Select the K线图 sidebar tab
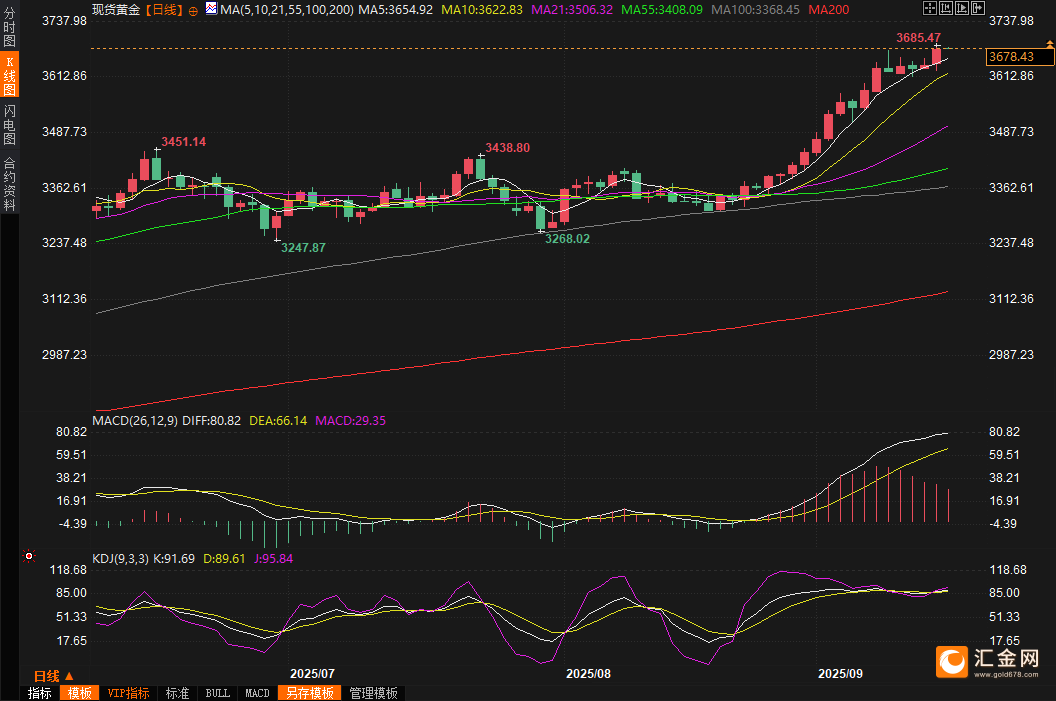1056x701 pixels. click(9, 75)
